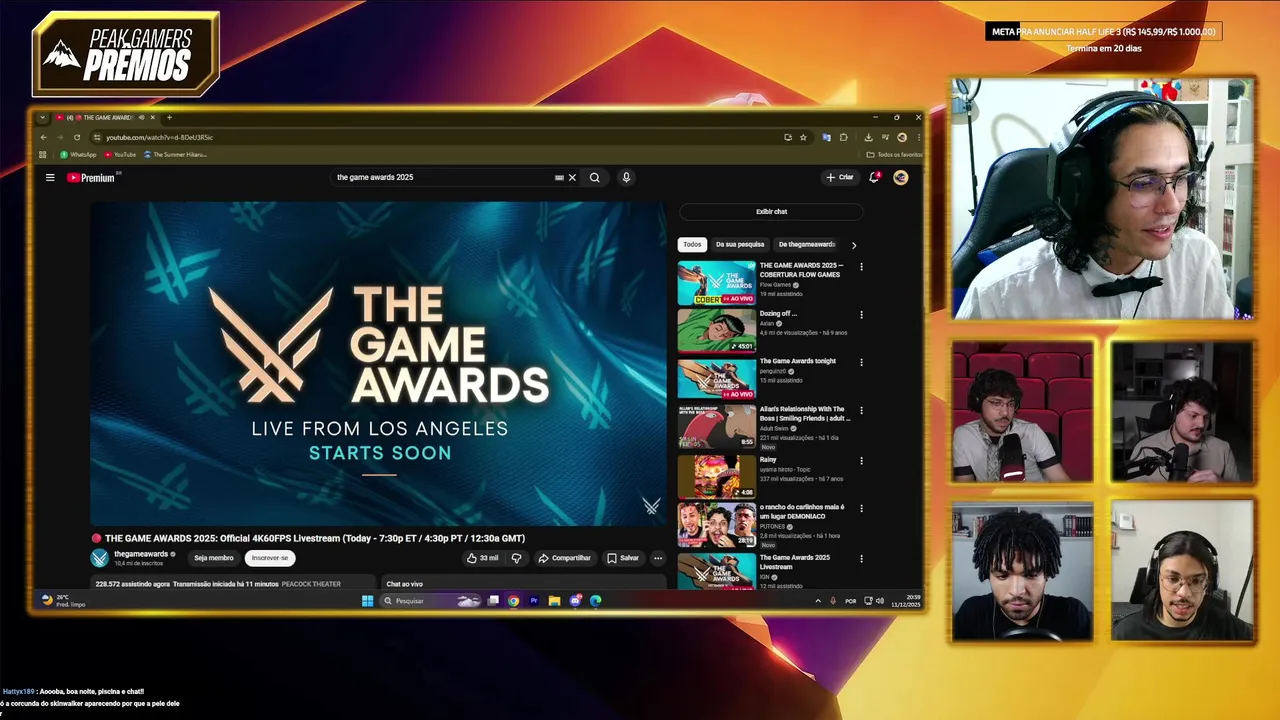Open WhatsApp bookmark

(x=78, y=154)
